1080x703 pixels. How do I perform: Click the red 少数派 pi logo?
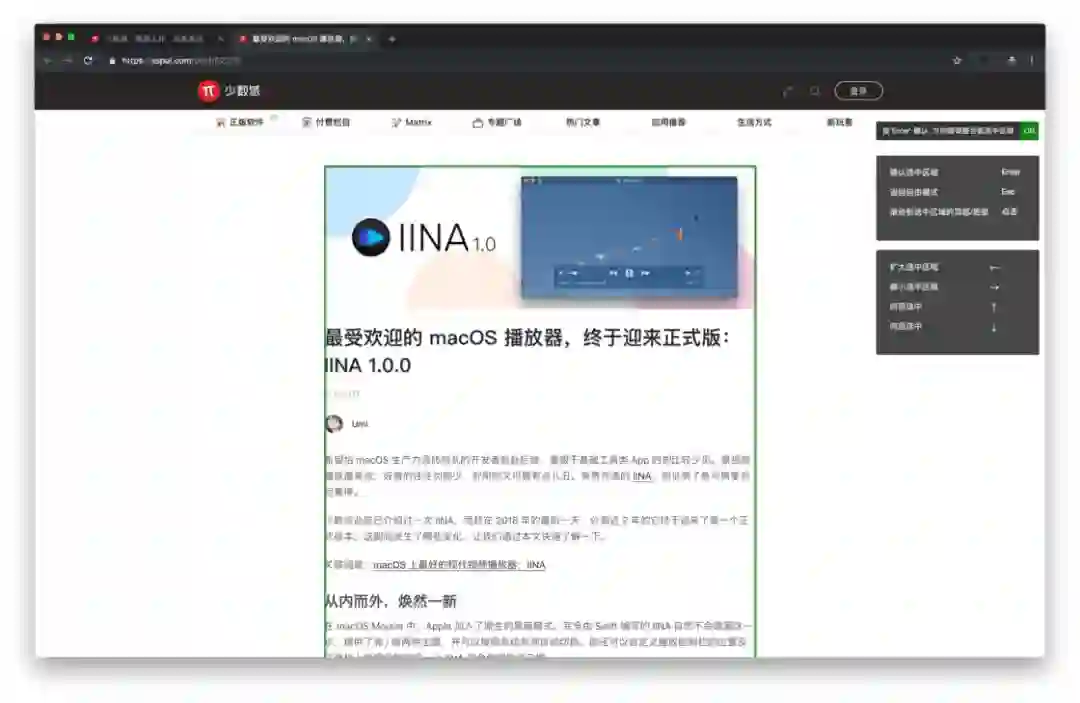coord(208,90)
